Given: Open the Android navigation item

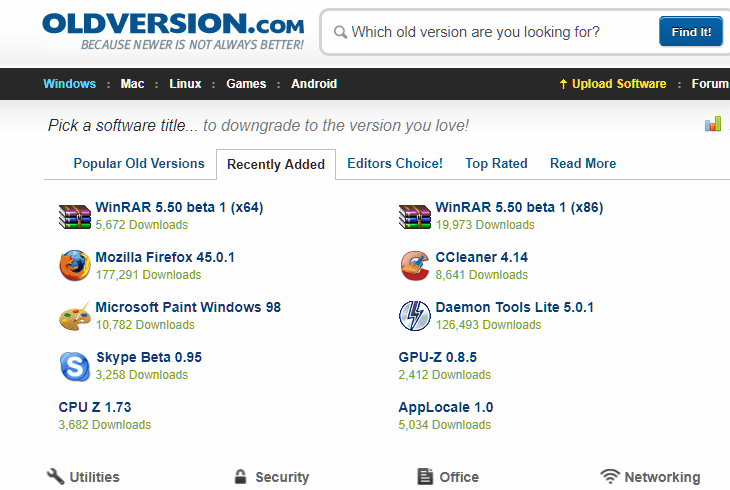Looking at the screenshot, I should point(314,84).
